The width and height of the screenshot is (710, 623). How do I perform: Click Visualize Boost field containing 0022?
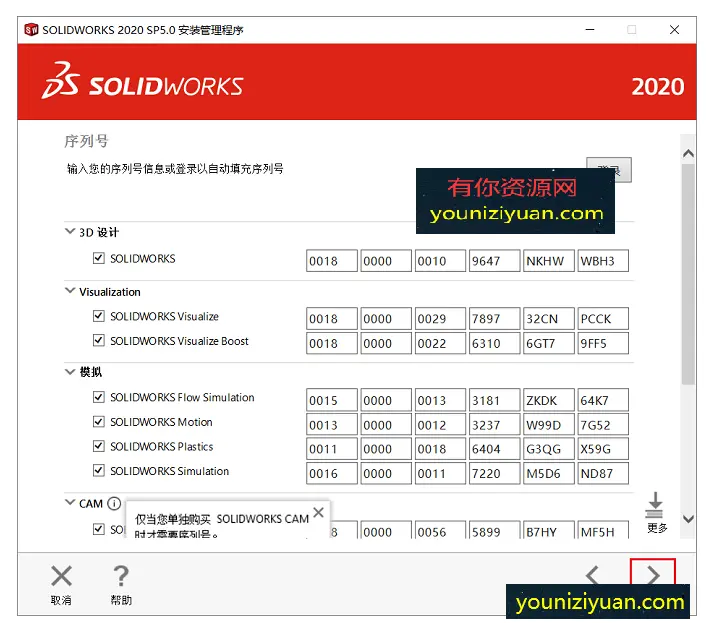tap(440, 343)
